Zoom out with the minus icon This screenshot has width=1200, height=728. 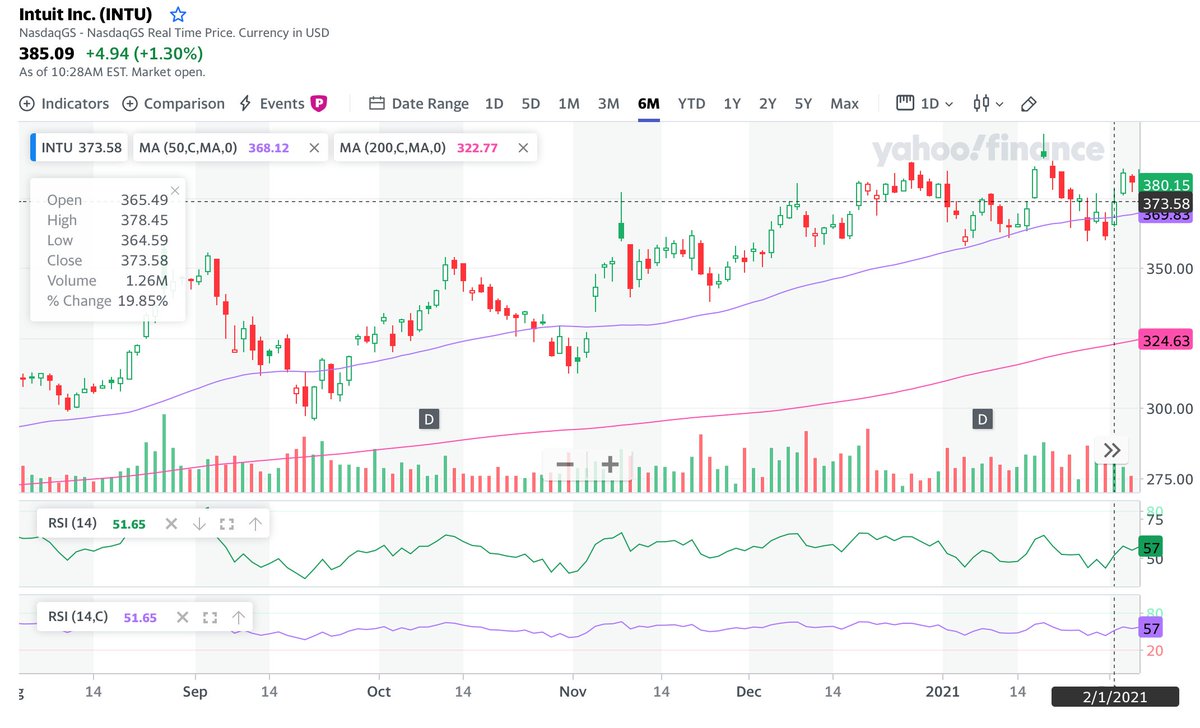(564, 464)
